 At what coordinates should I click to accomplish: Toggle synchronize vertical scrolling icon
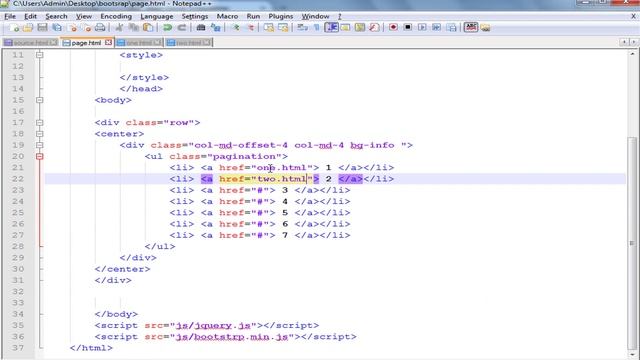tap(269, 28)
